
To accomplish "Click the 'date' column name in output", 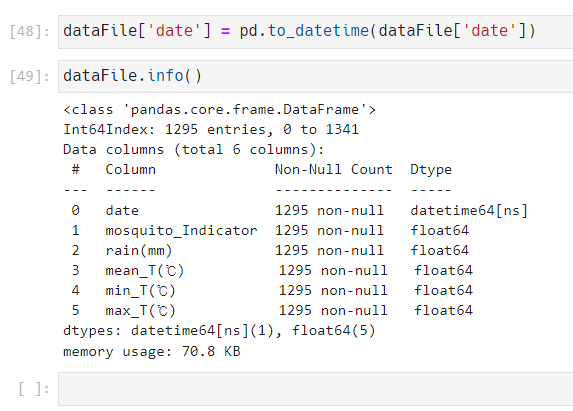I will point(122,210).
